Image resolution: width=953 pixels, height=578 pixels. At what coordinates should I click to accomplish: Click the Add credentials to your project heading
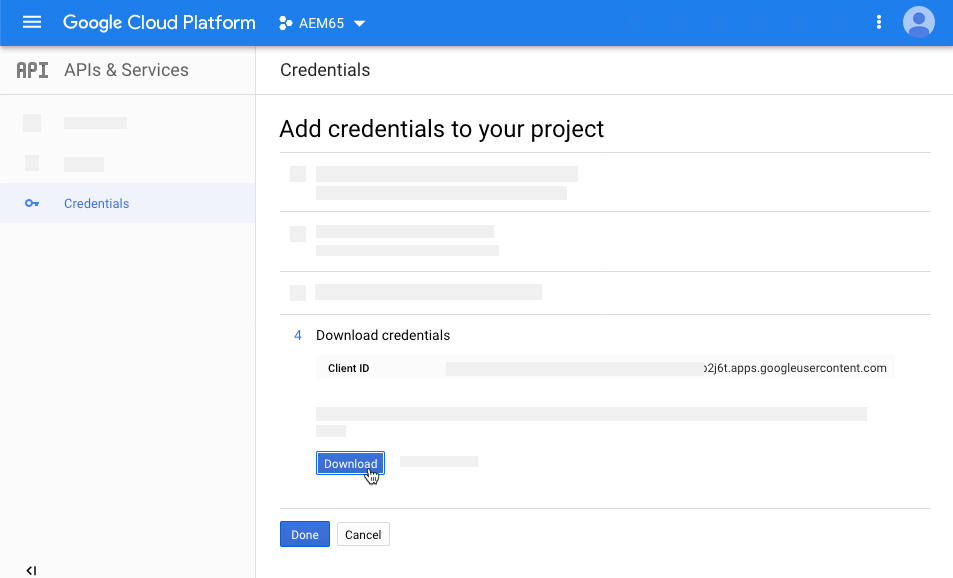(x=441, y=129)
